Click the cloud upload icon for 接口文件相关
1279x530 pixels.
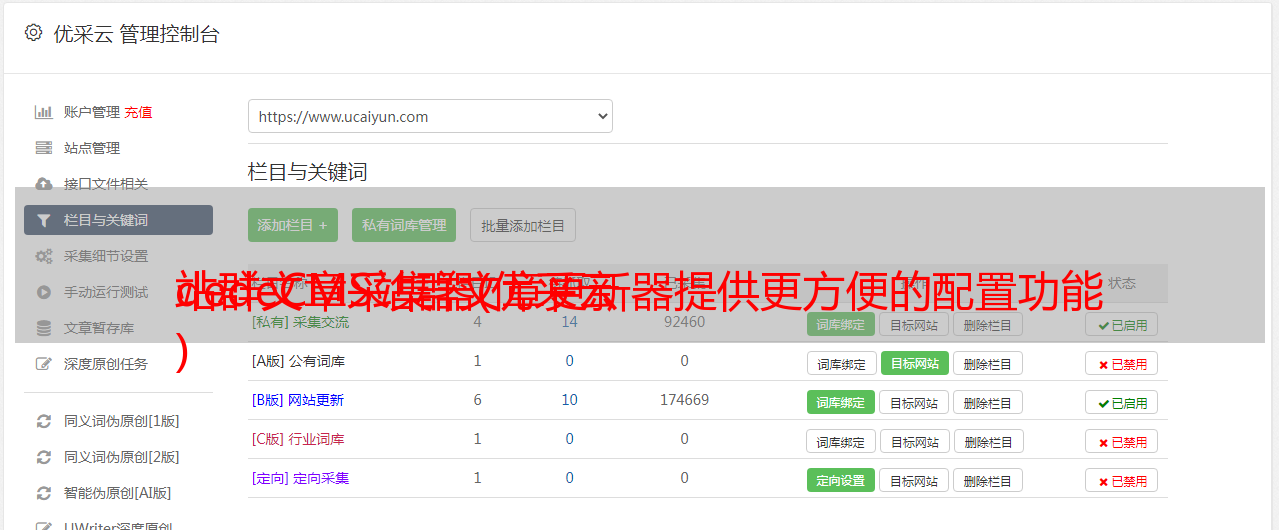(43, 184)
